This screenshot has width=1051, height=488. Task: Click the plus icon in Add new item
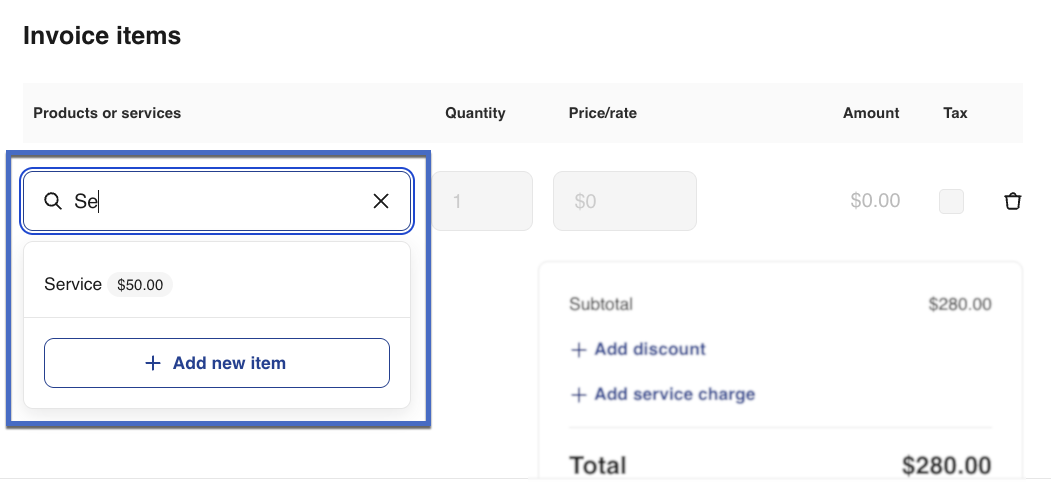(x=153, y=363)
